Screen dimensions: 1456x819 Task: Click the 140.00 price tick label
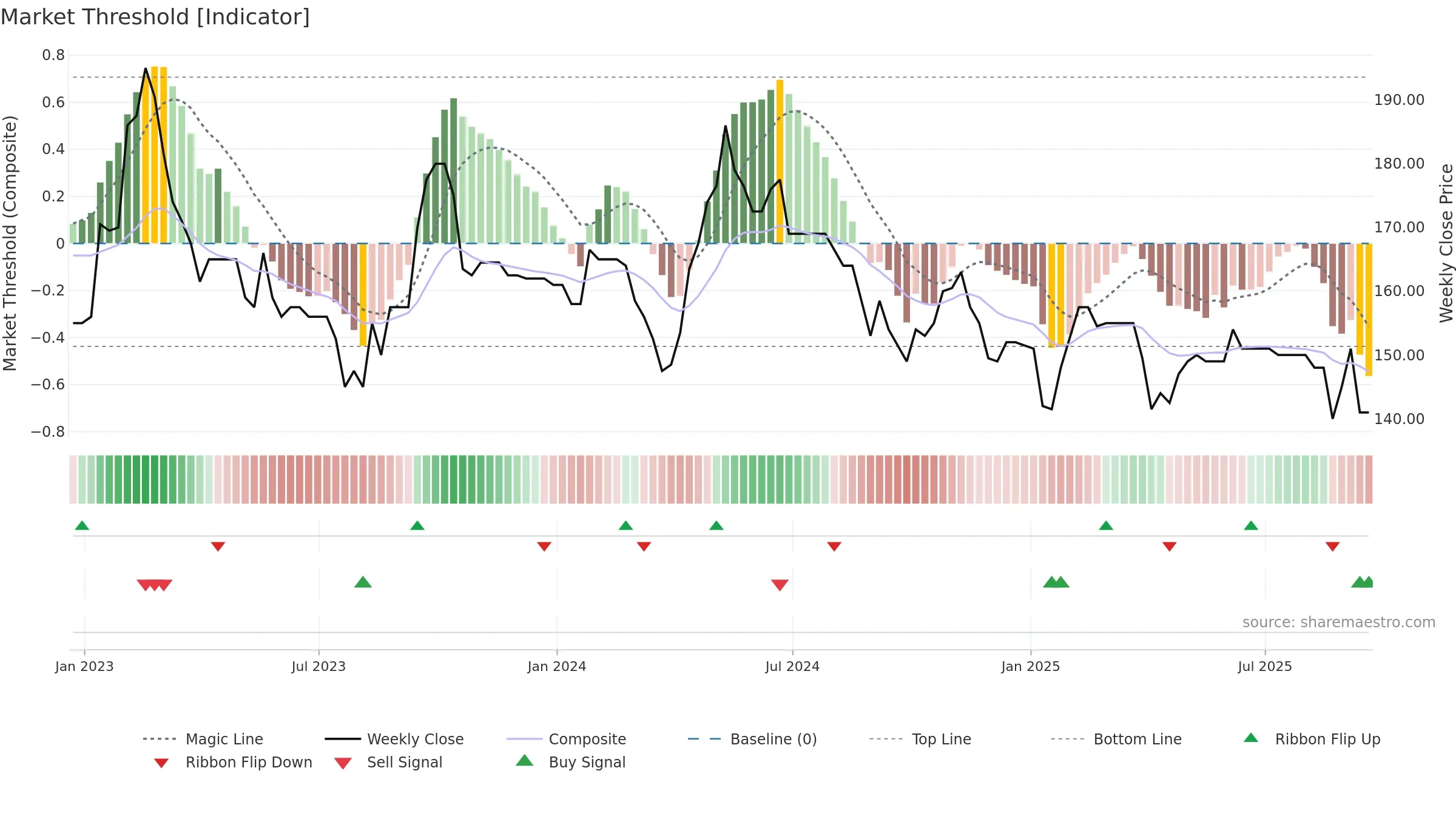1399,419
